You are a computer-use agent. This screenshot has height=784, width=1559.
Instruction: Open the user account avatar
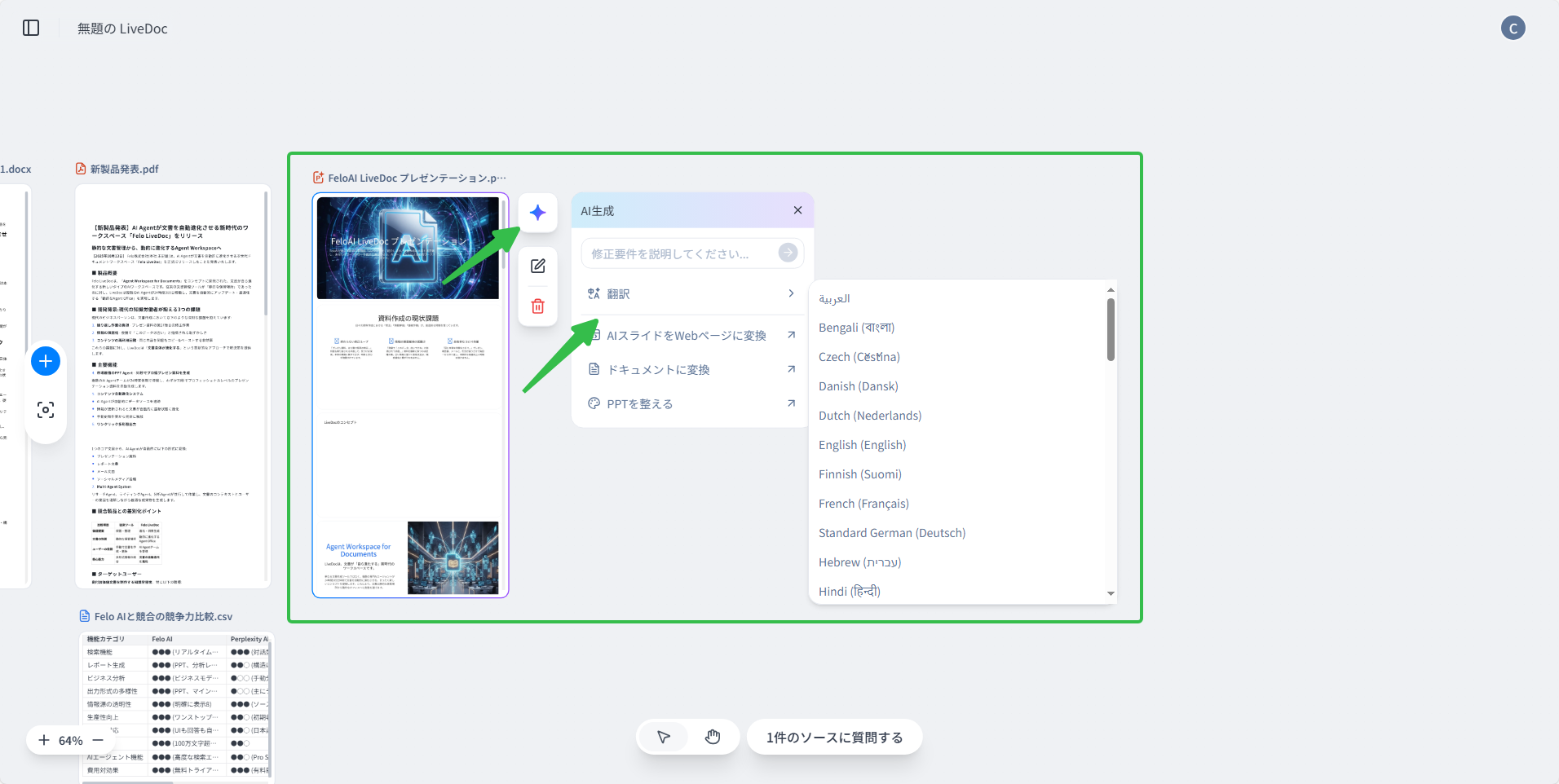[1513, 29]
